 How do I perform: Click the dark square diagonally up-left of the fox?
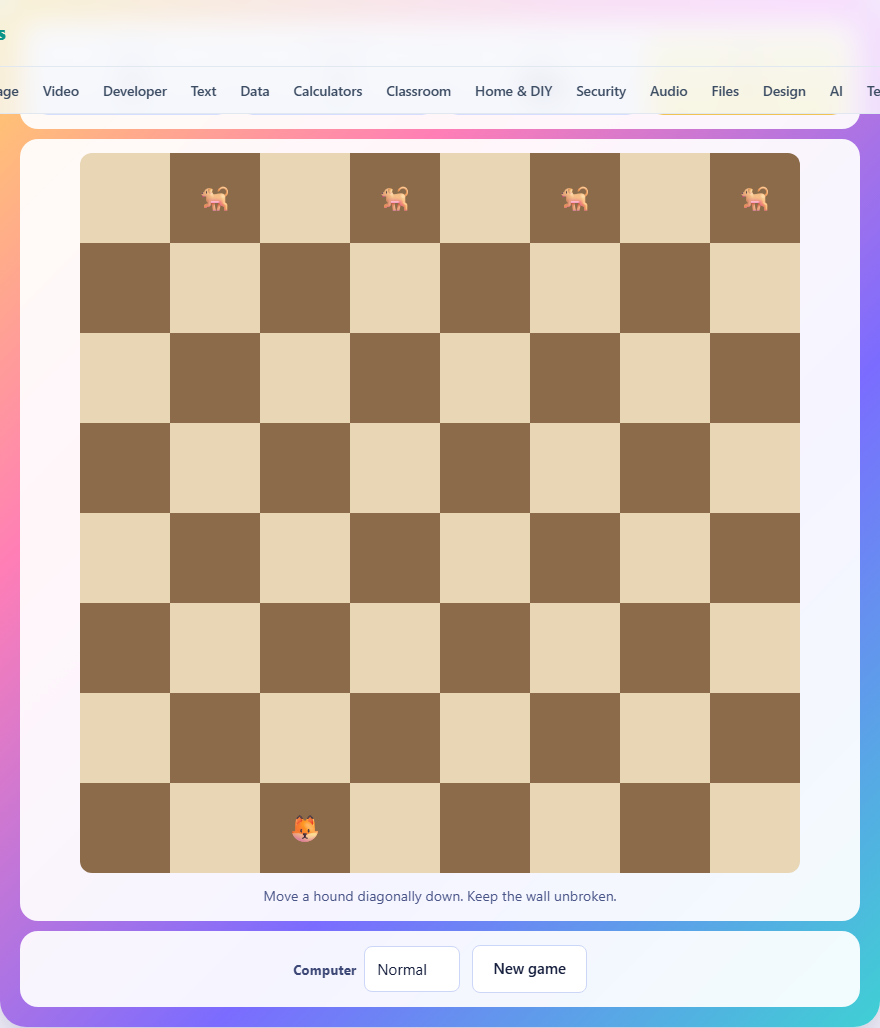click(x=215, y=738)
